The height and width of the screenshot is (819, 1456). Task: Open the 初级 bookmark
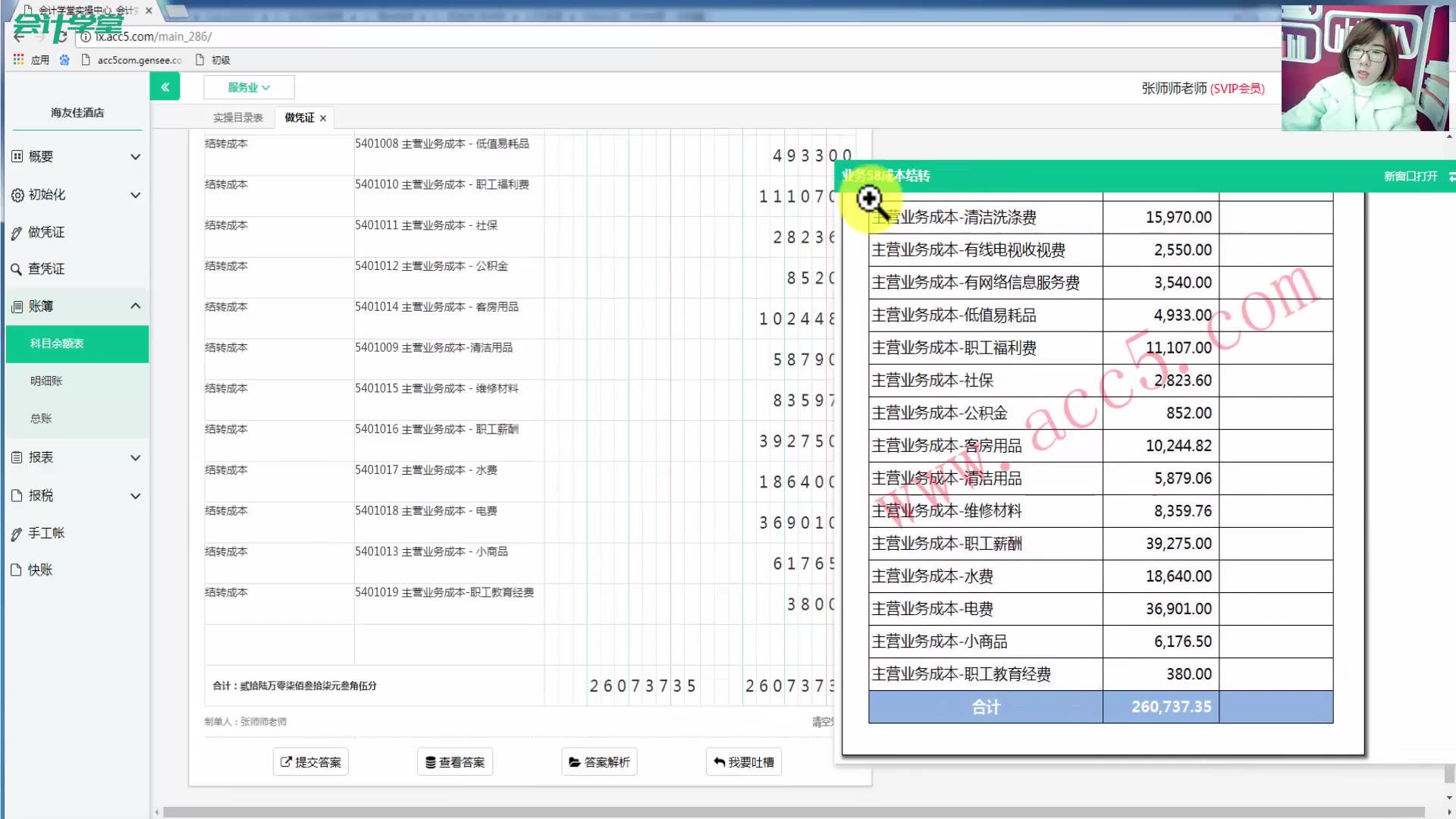click(x=213, y=60)
